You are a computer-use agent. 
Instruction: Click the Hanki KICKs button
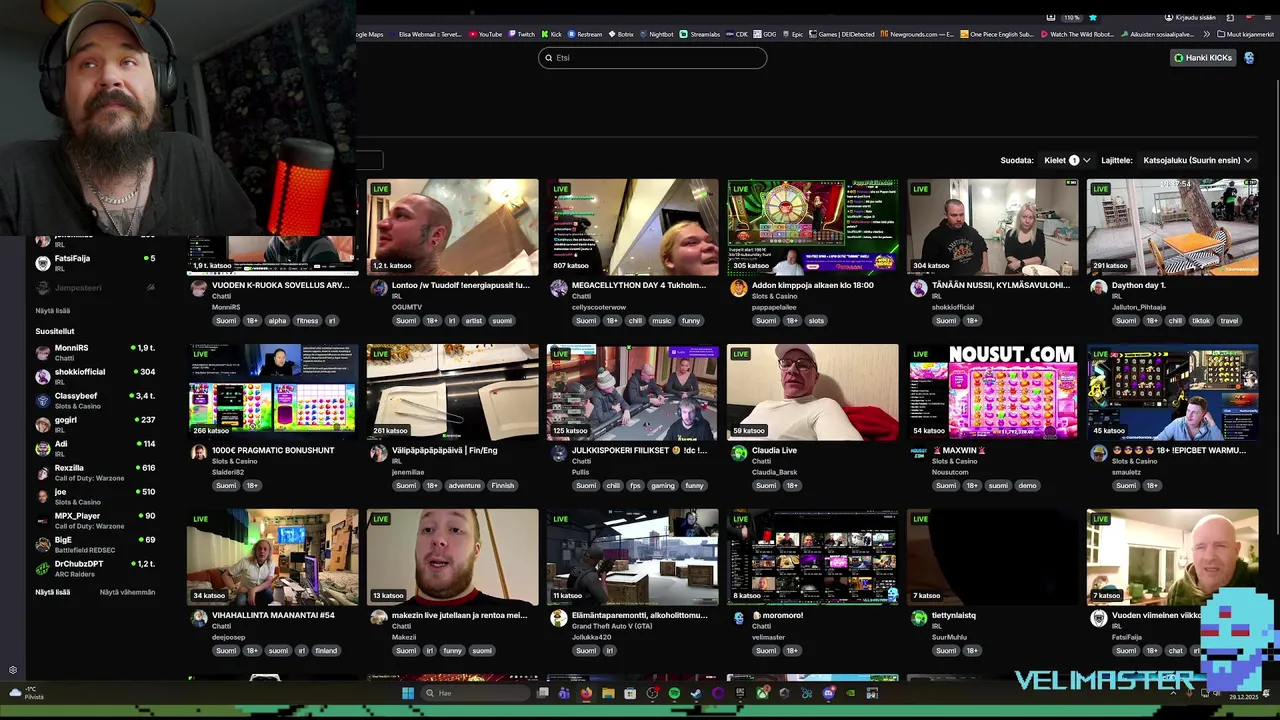click(x=1203, y=58)
